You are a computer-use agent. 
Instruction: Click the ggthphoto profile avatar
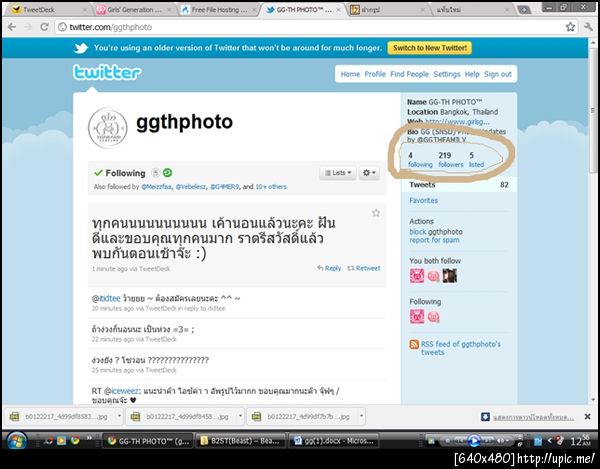click(108, 128)
